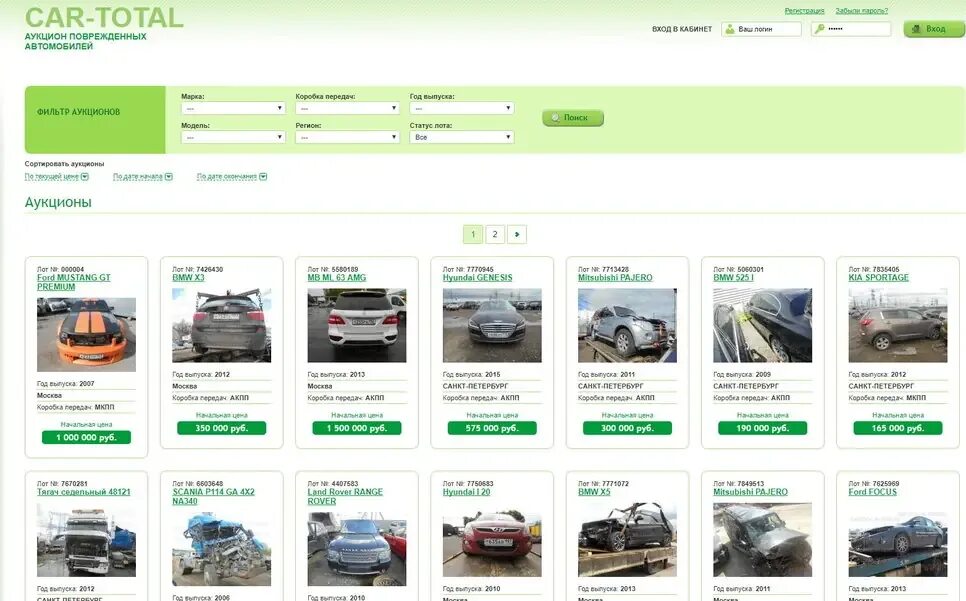Click the red Hyundai I 20 photo
Image resolution: width=966 pixels, height=601 pixels.
(492, 540)
